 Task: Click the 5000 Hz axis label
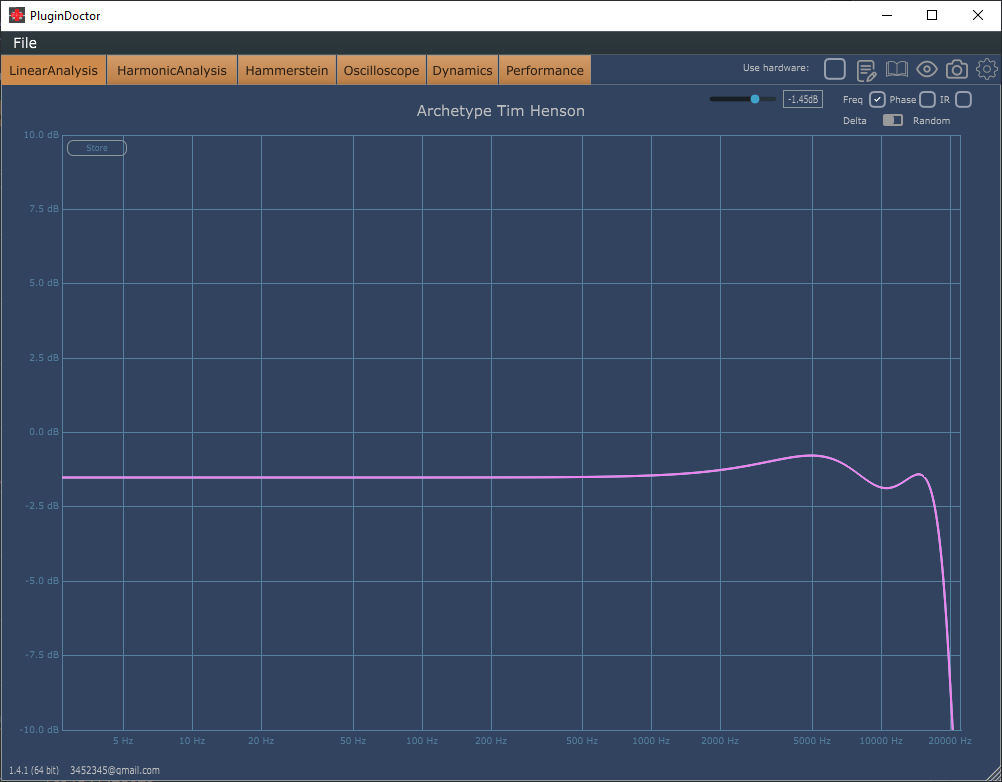coord(812,740)
